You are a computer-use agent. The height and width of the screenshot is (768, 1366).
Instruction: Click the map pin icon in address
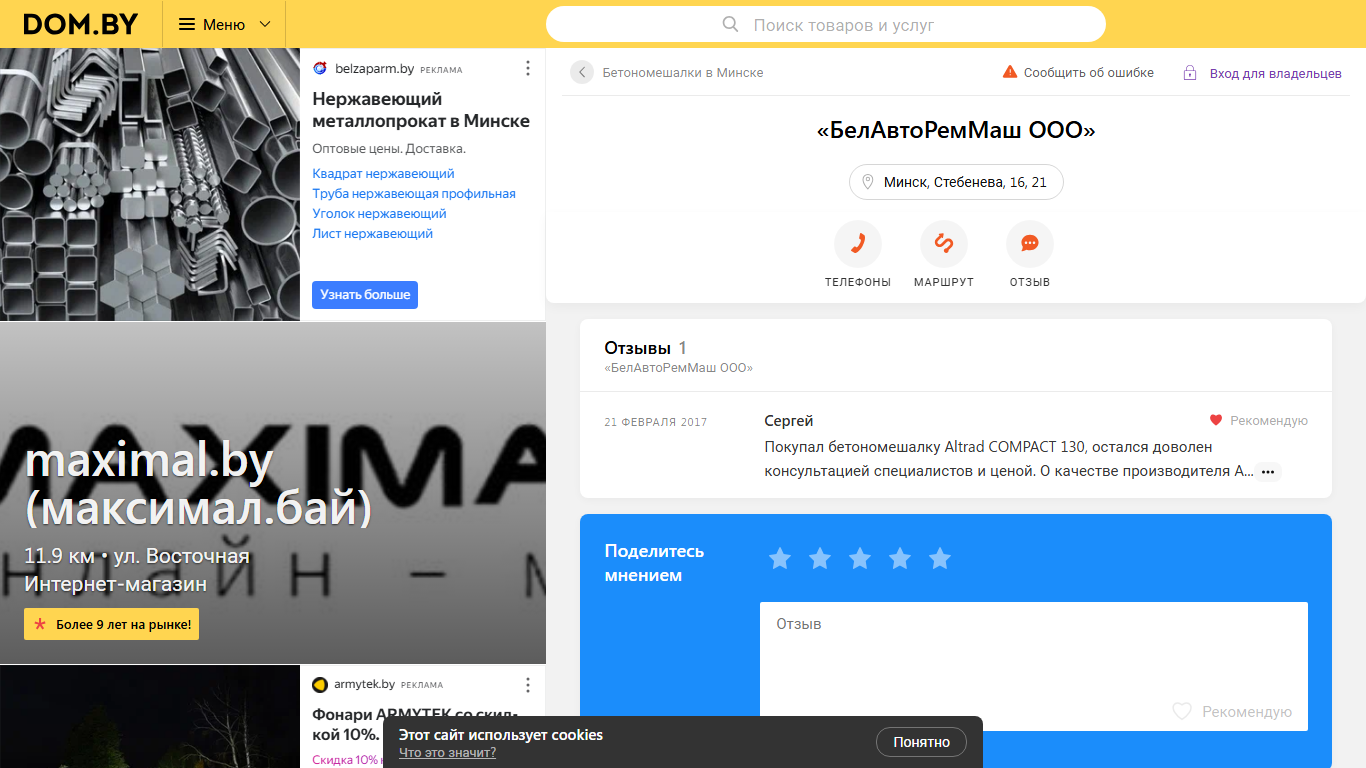tap(868, 182)
